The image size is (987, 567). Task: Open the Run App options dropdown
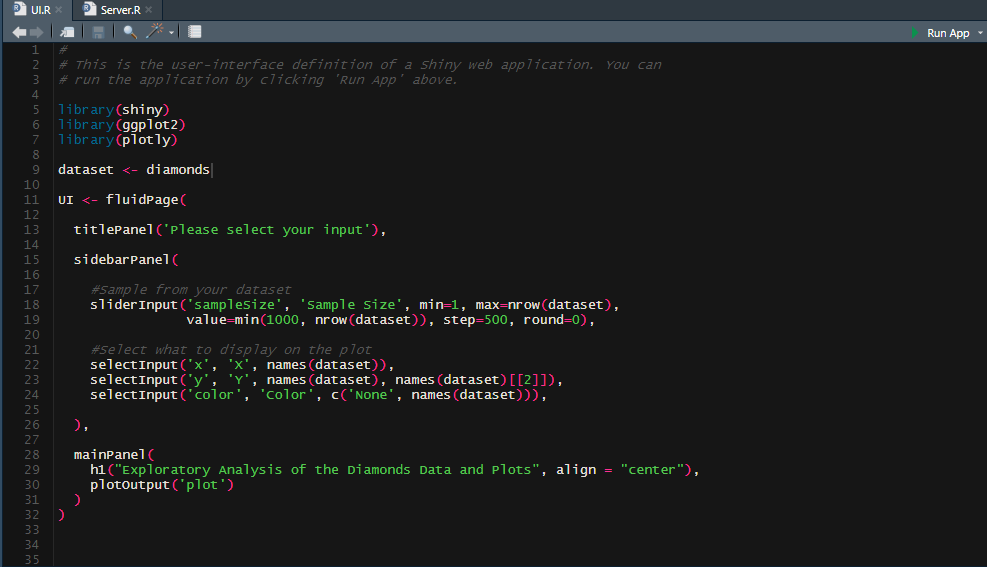coord(979,33)
